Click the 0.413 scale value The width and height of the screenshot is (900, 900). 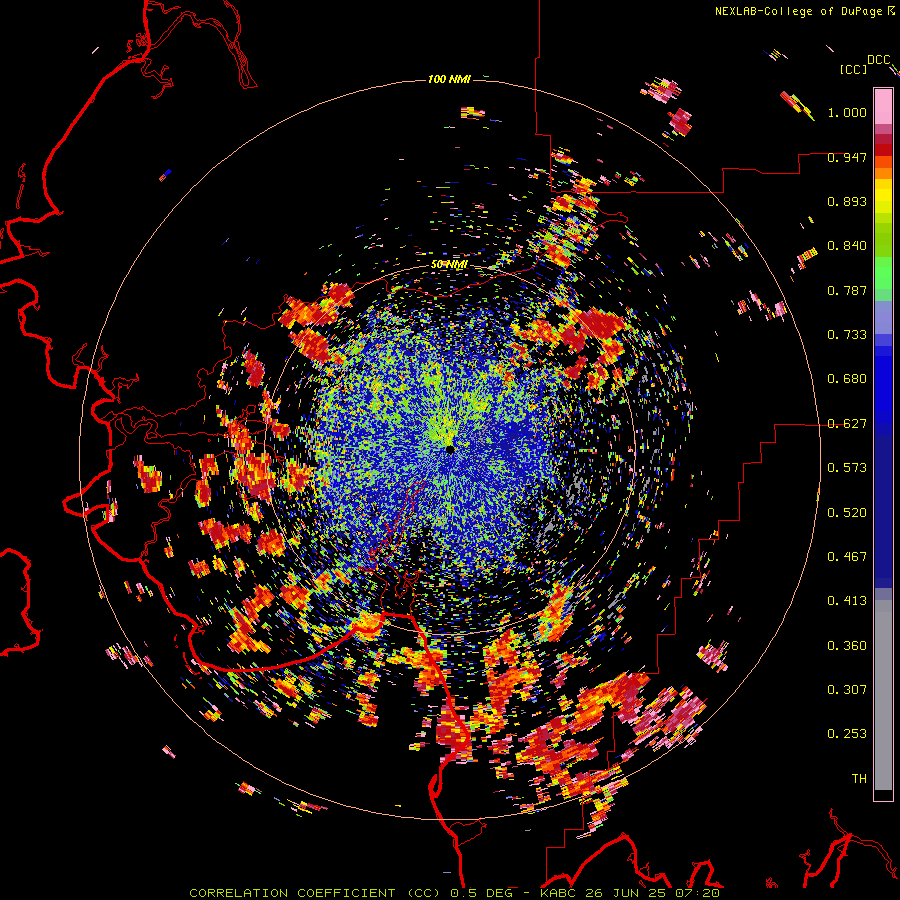pos(847,601)
